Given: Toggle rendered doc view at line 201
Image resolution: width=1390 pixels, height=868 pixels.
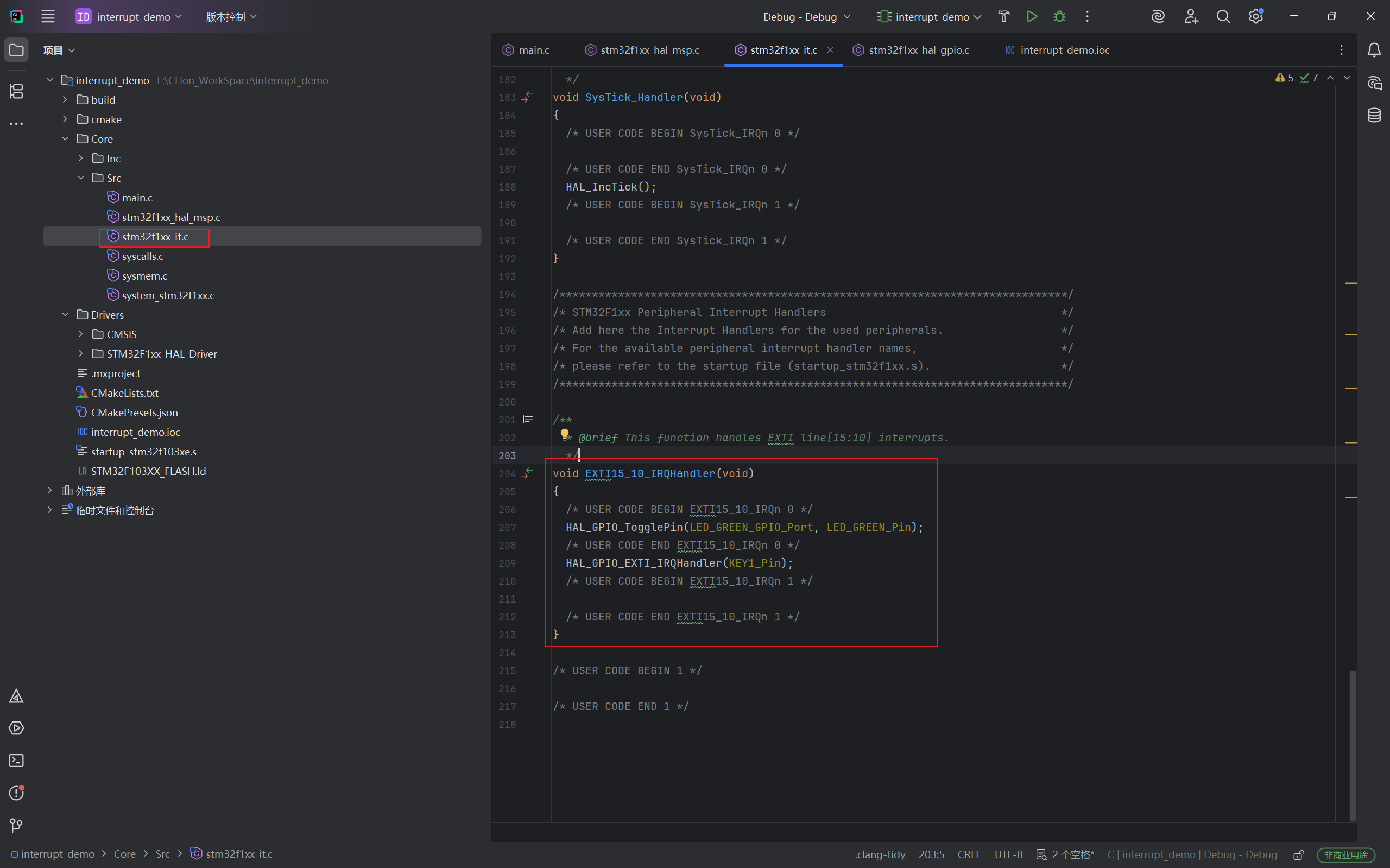Looking at the screenshot, I should [528, 420].
